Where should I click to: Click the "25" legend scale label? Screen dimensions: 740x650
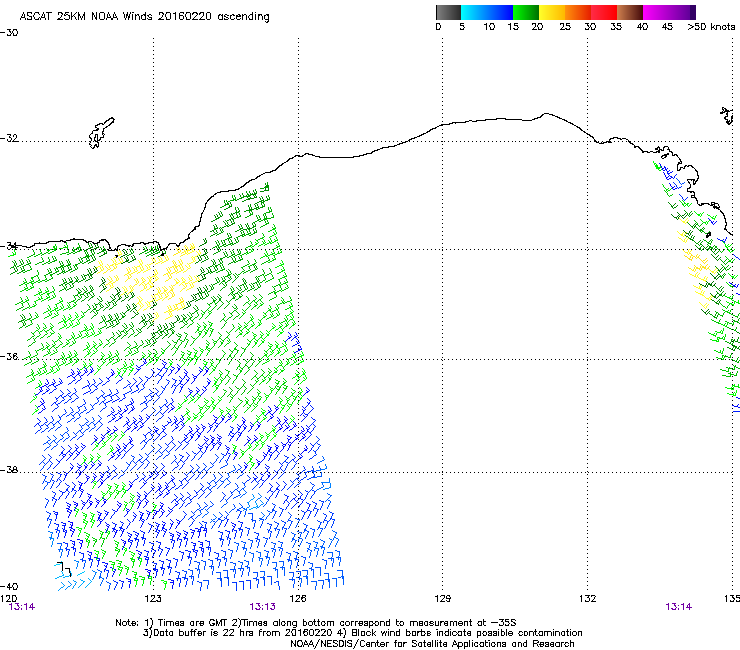(x=565, y=27)
